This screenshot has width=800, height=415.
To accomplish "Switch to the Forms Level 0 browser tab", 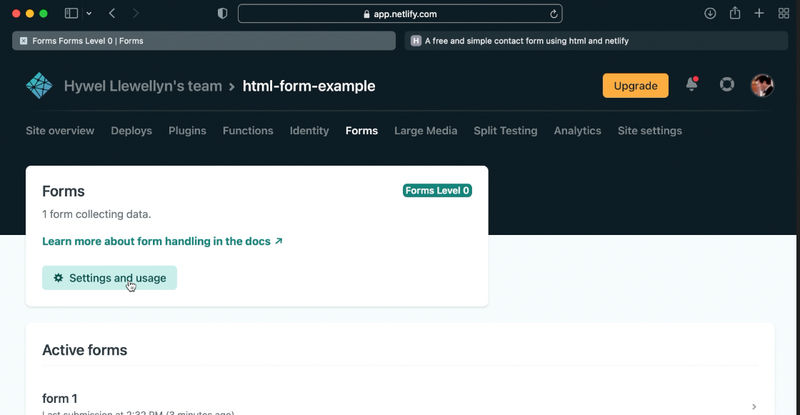I will coord(204,41).
